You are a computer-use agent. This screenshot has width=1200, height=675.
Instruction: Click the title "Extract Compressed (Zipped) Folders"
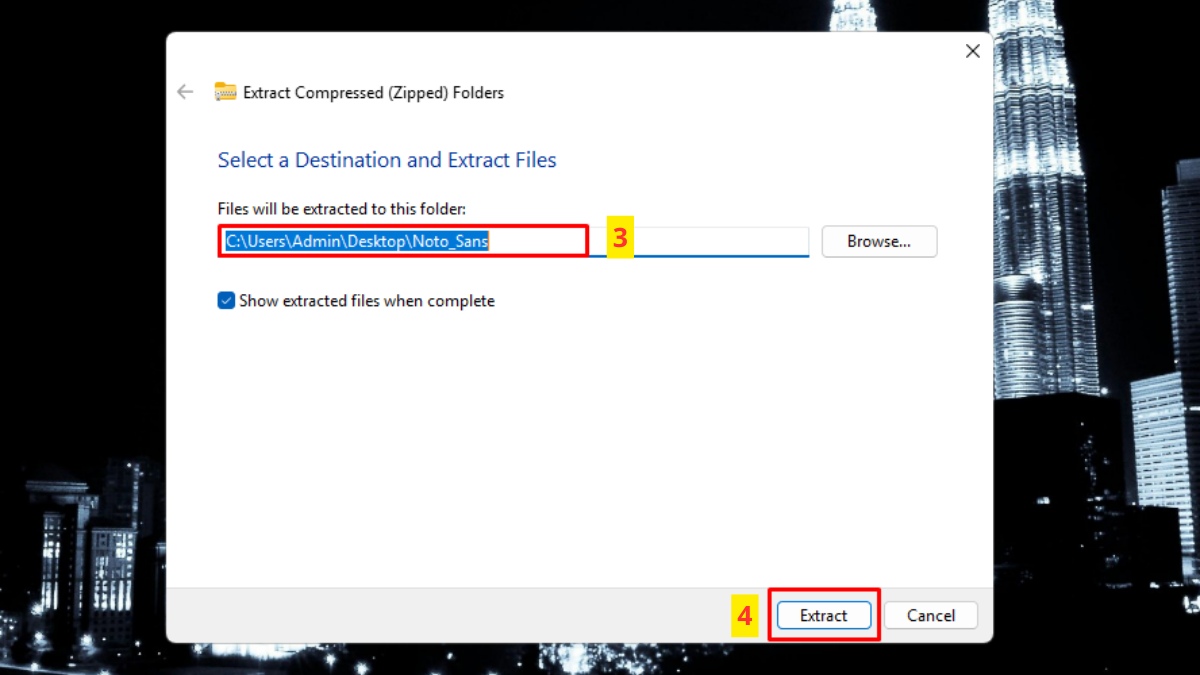374,92
